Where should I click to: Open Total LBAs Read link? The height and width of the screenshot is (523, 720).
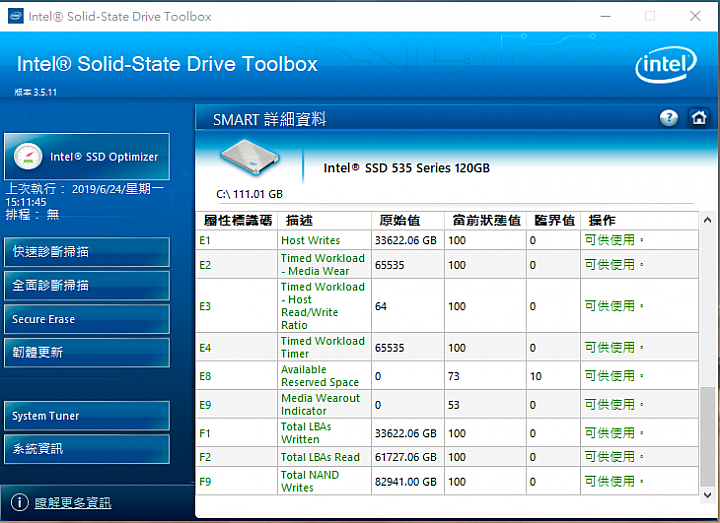[x=320, y=457]
